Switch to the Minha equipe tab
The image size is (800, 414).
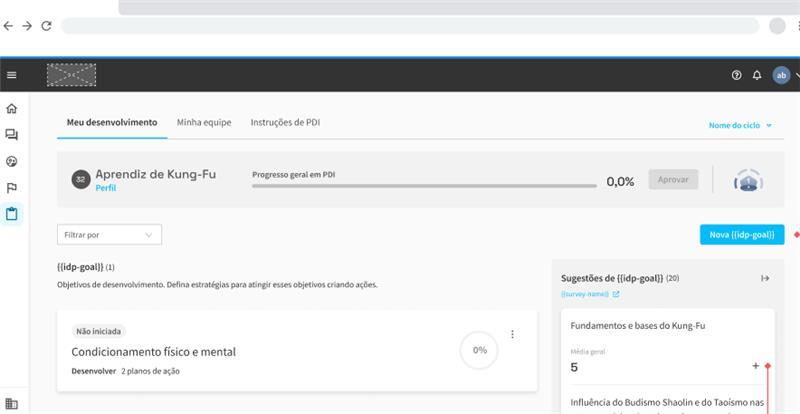click(204, 122)
